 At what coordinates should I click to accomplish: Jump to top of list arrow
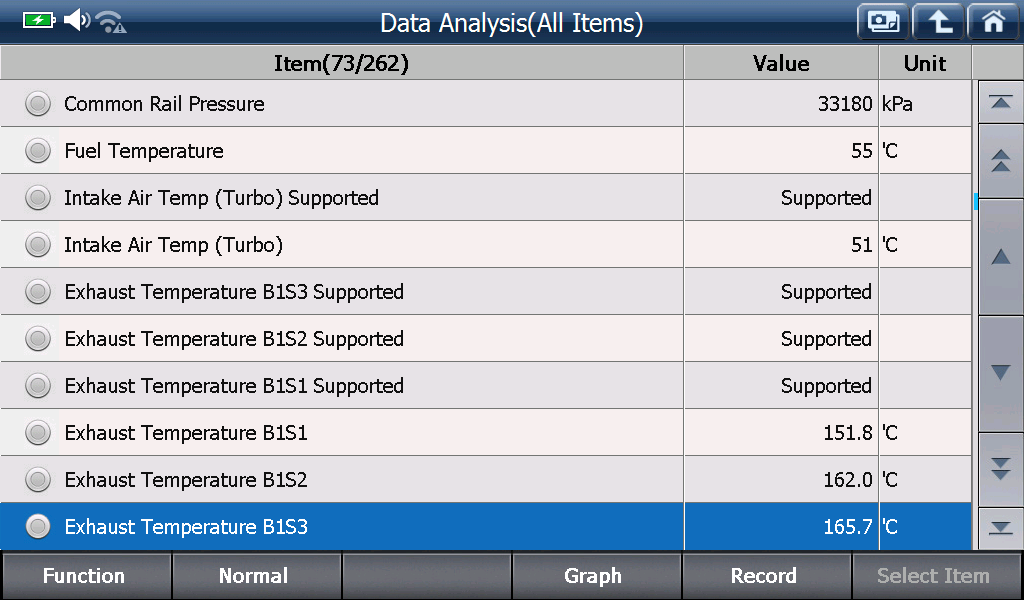click(1000, 102)
